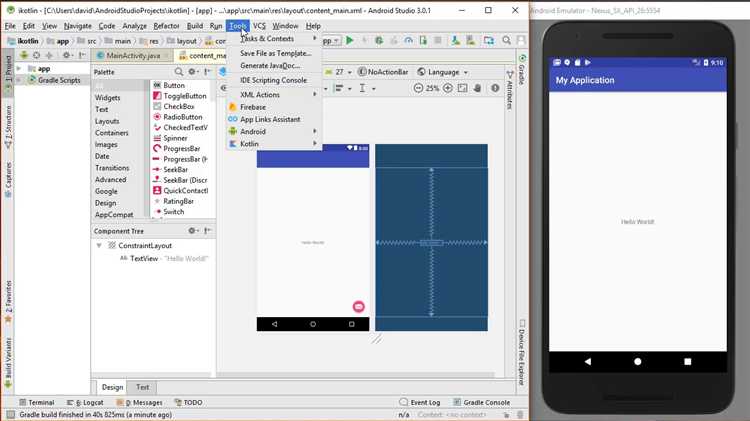The width and height of the screenshot is (750, 421).
Task: Open Search Everywhere magnifier icon in toolbar
Action: pyautogui.click(x=506, y=41)
